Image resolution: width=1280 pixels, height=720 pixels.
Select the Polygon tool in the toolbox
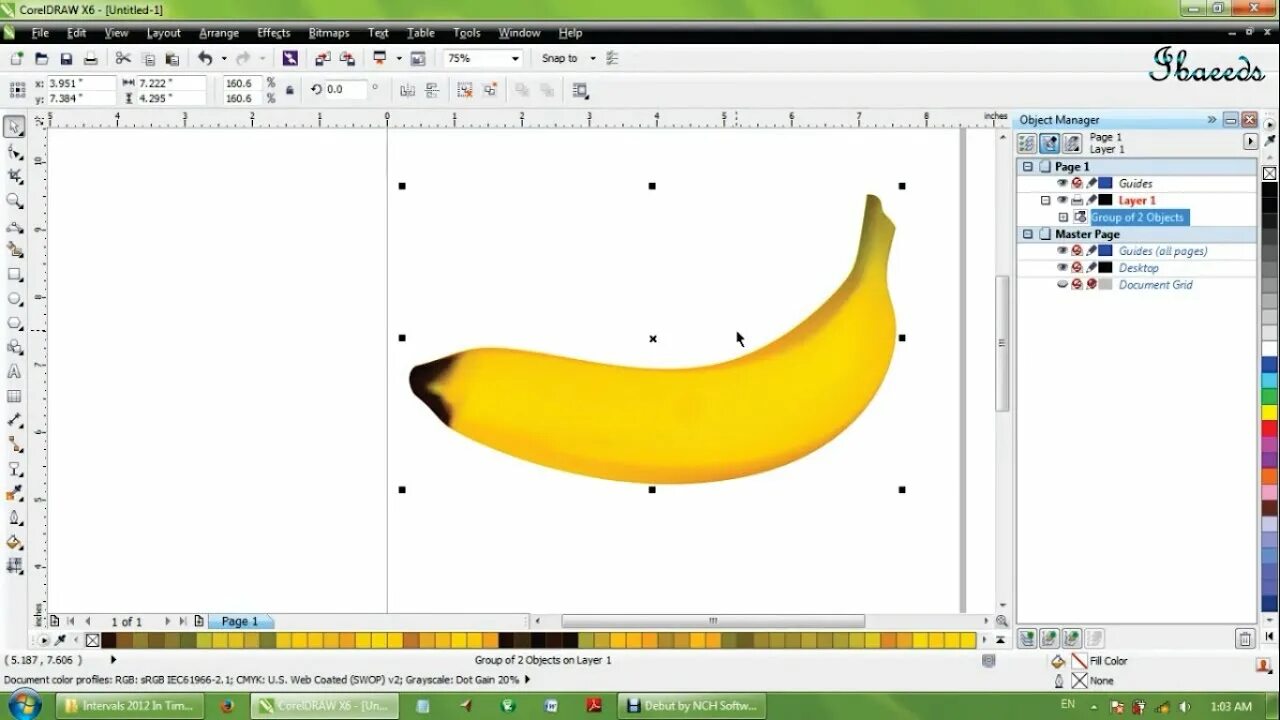[14, 323]
